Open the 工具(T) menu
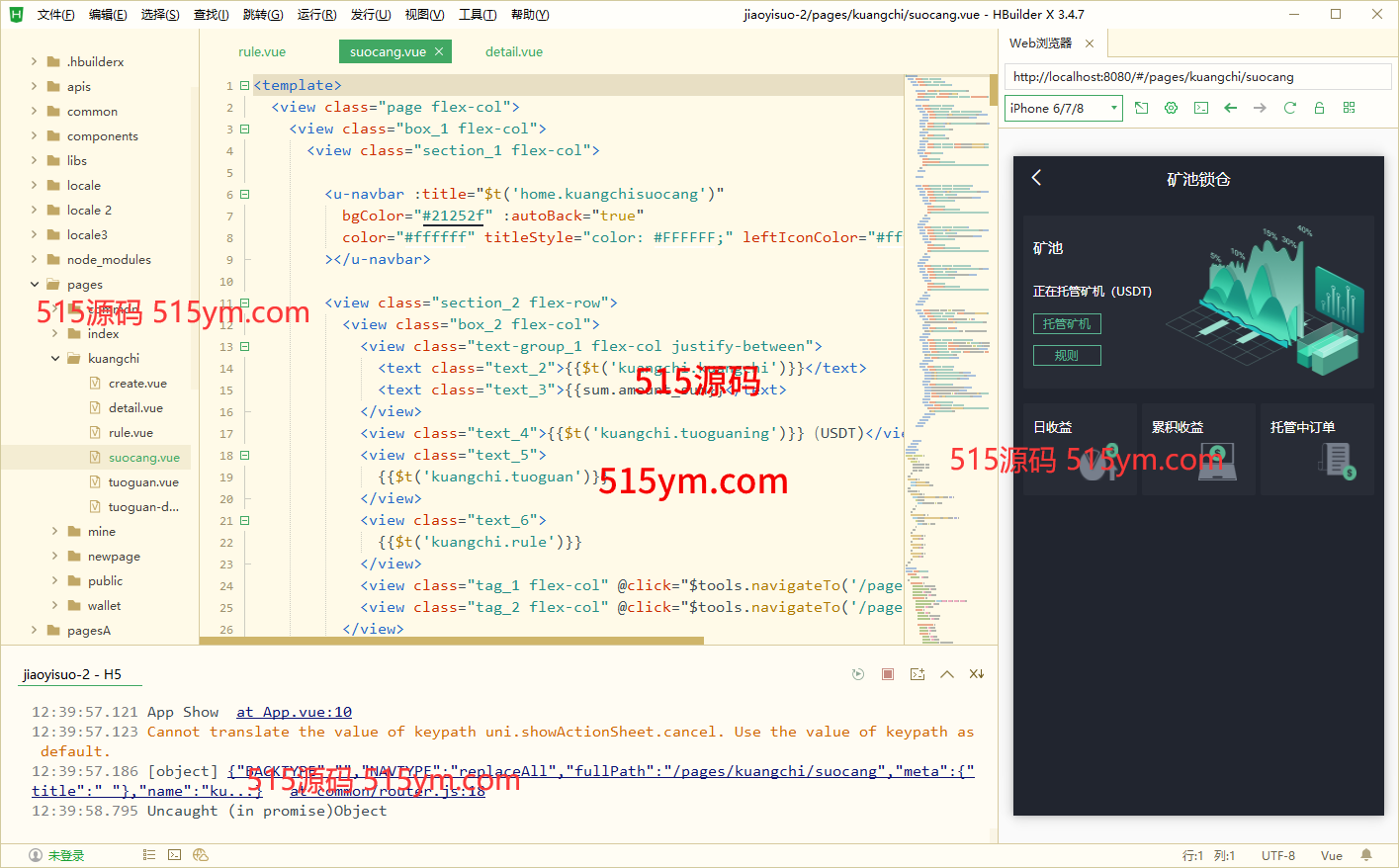 click(x=477, y=14)
